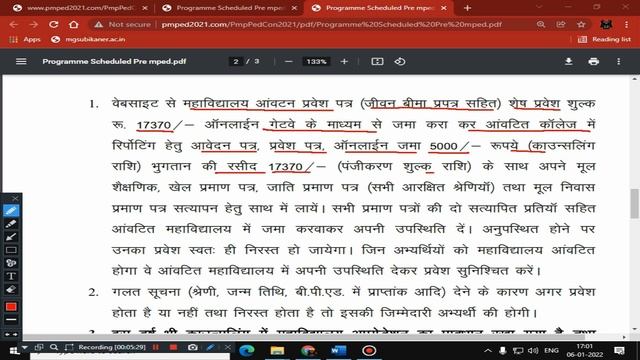Viewport: 640px width, 360px height.
Task: Open PDF viewer more actions menu
Action: pyautogui.click(x=619, y=61)
